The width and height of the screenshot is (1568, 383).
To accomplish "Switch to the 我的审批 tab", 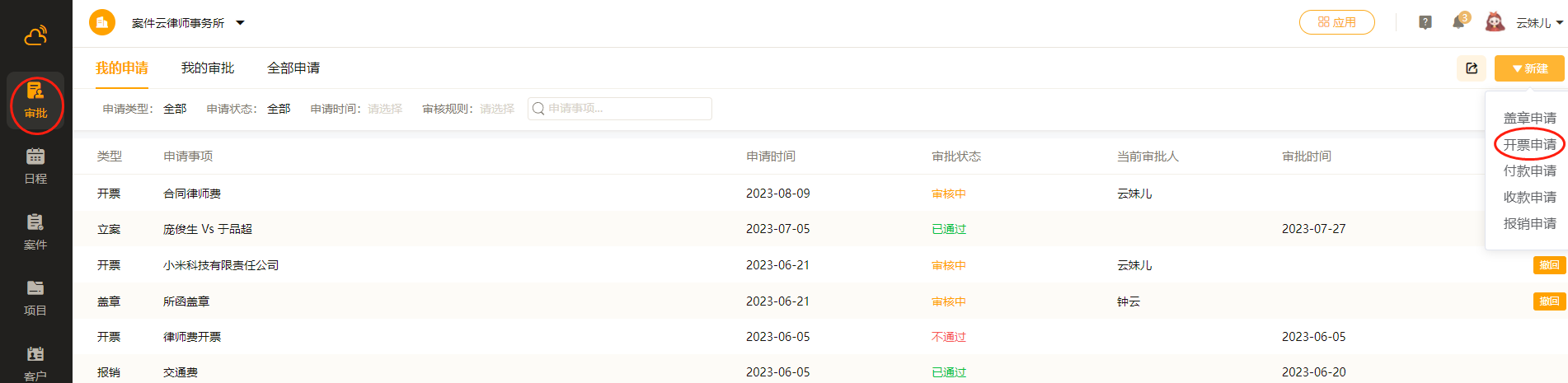I will (x=208, y=68).
